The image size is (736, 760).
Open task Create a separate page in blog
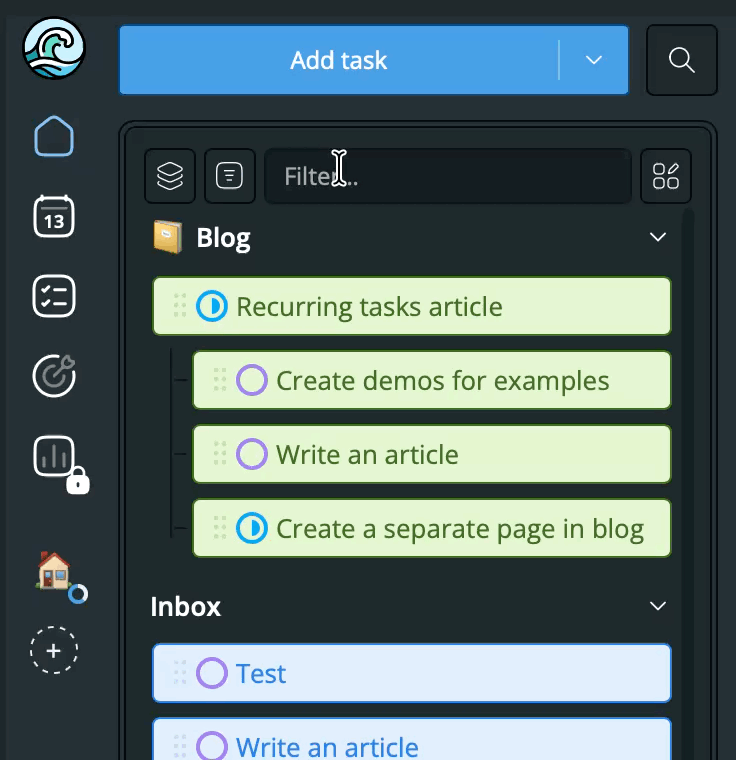tap(432, 528)
